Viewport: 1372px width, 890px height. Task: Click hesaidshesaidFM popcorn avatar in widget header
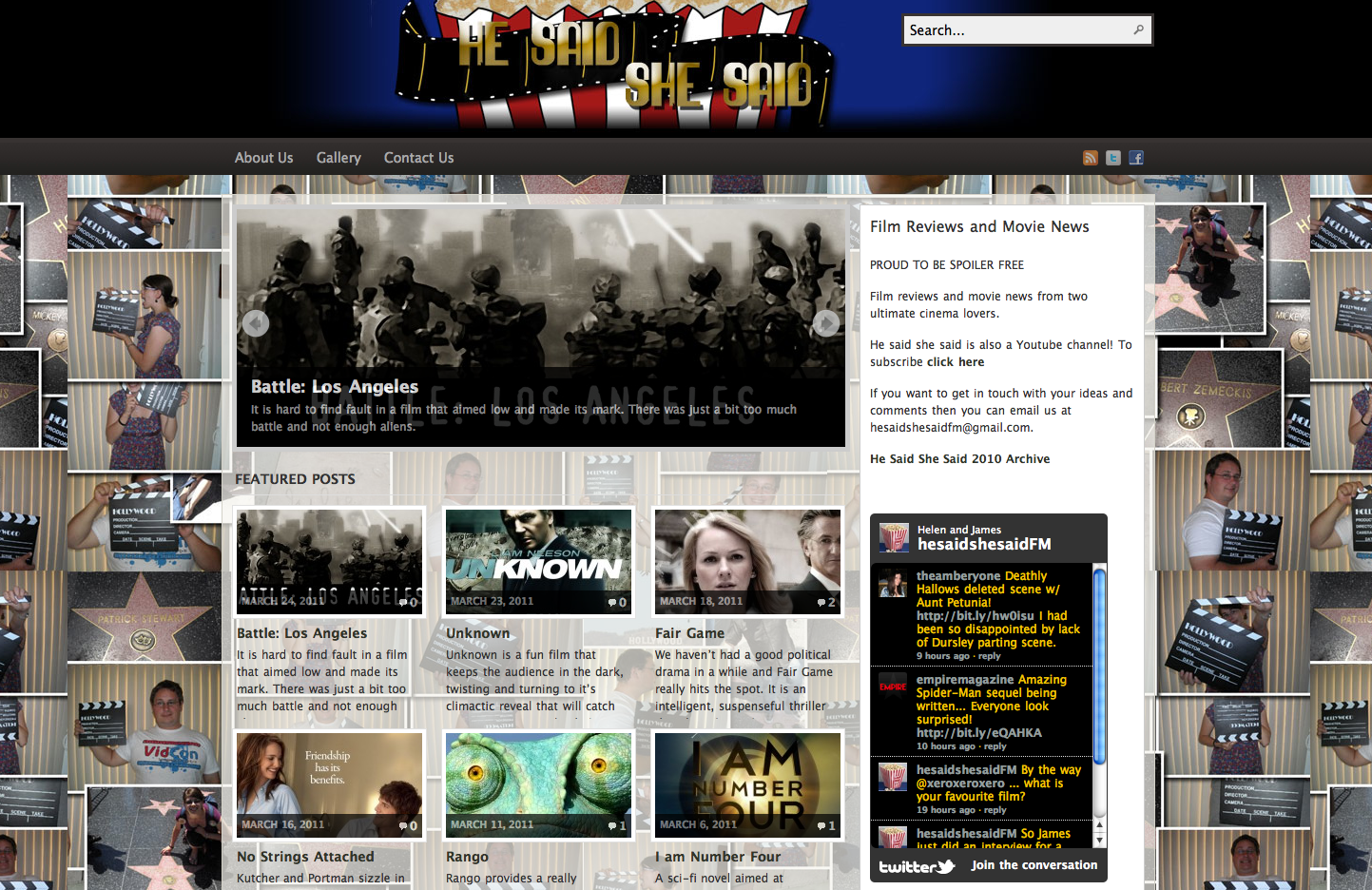[x=894, y=537]
